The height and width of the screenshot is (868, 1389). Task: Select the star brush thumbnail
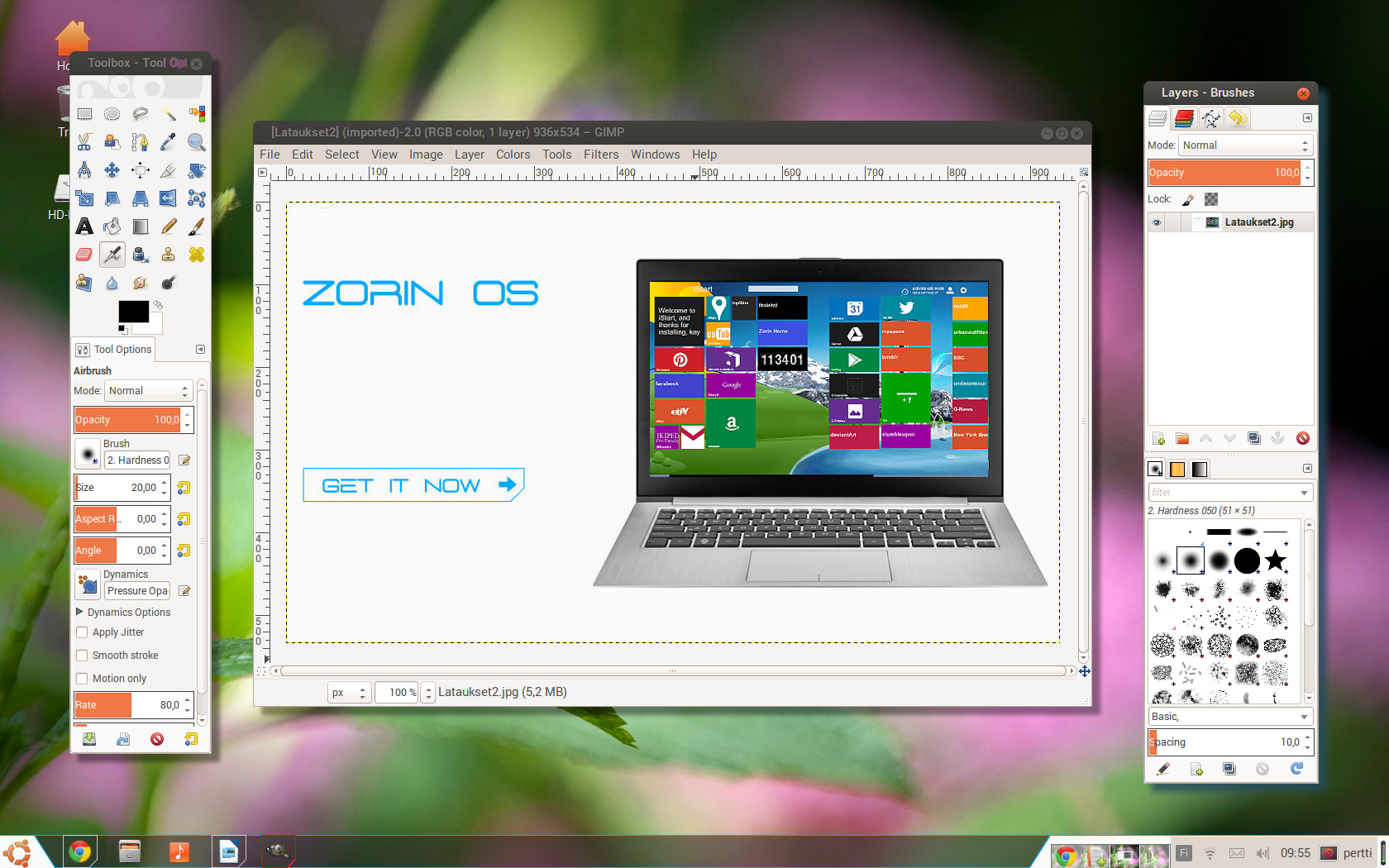point(1276,560)
